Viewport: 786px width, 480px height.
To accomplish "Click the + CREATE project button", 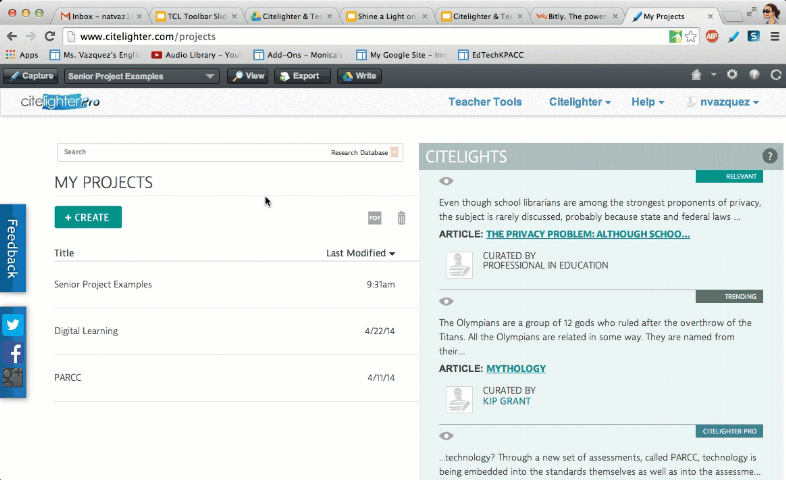I will tap(88, 217).
